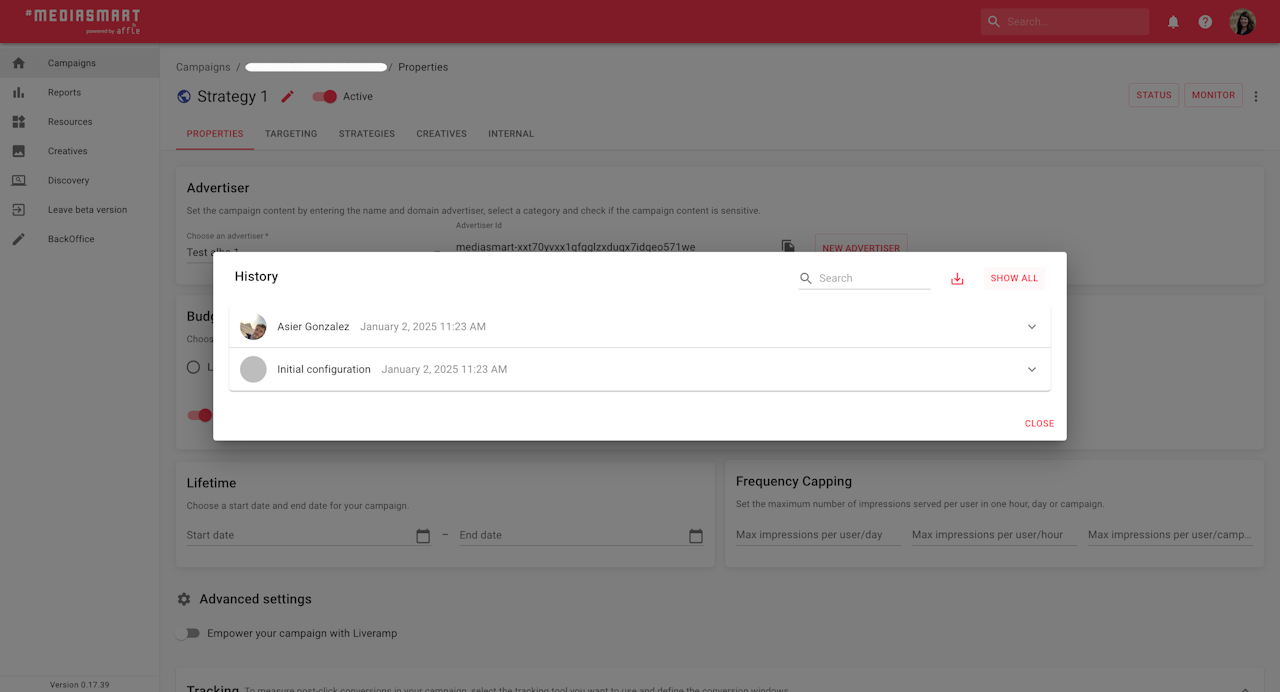Click the Monitor button
1280x692 pixels.
click(1213, 96)
